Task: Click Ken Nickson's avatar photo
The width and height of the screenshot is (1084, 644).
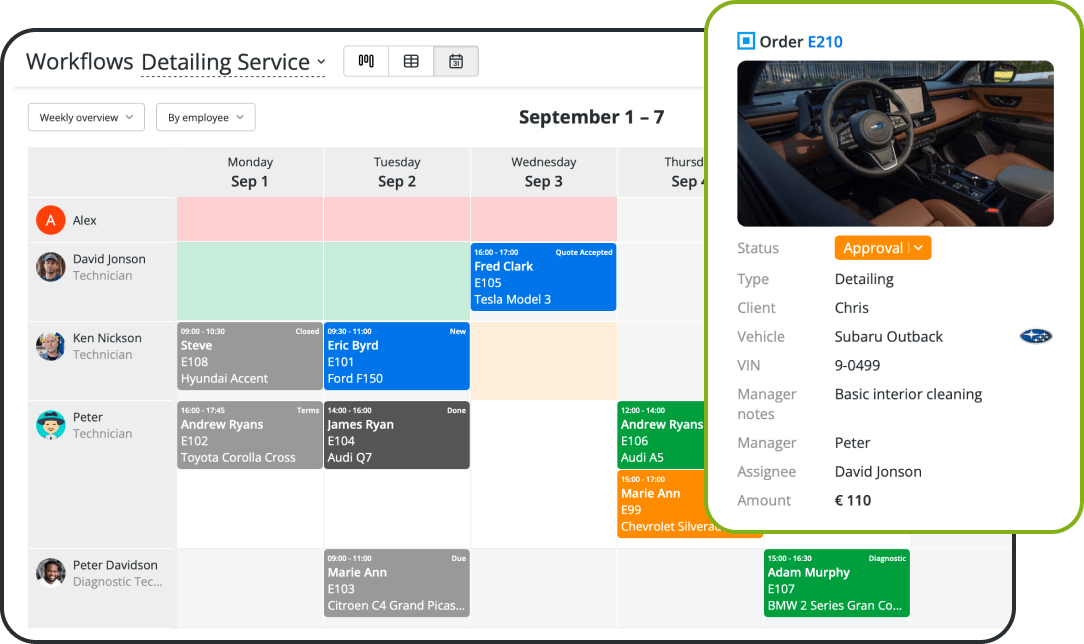Action: point(50,346)
